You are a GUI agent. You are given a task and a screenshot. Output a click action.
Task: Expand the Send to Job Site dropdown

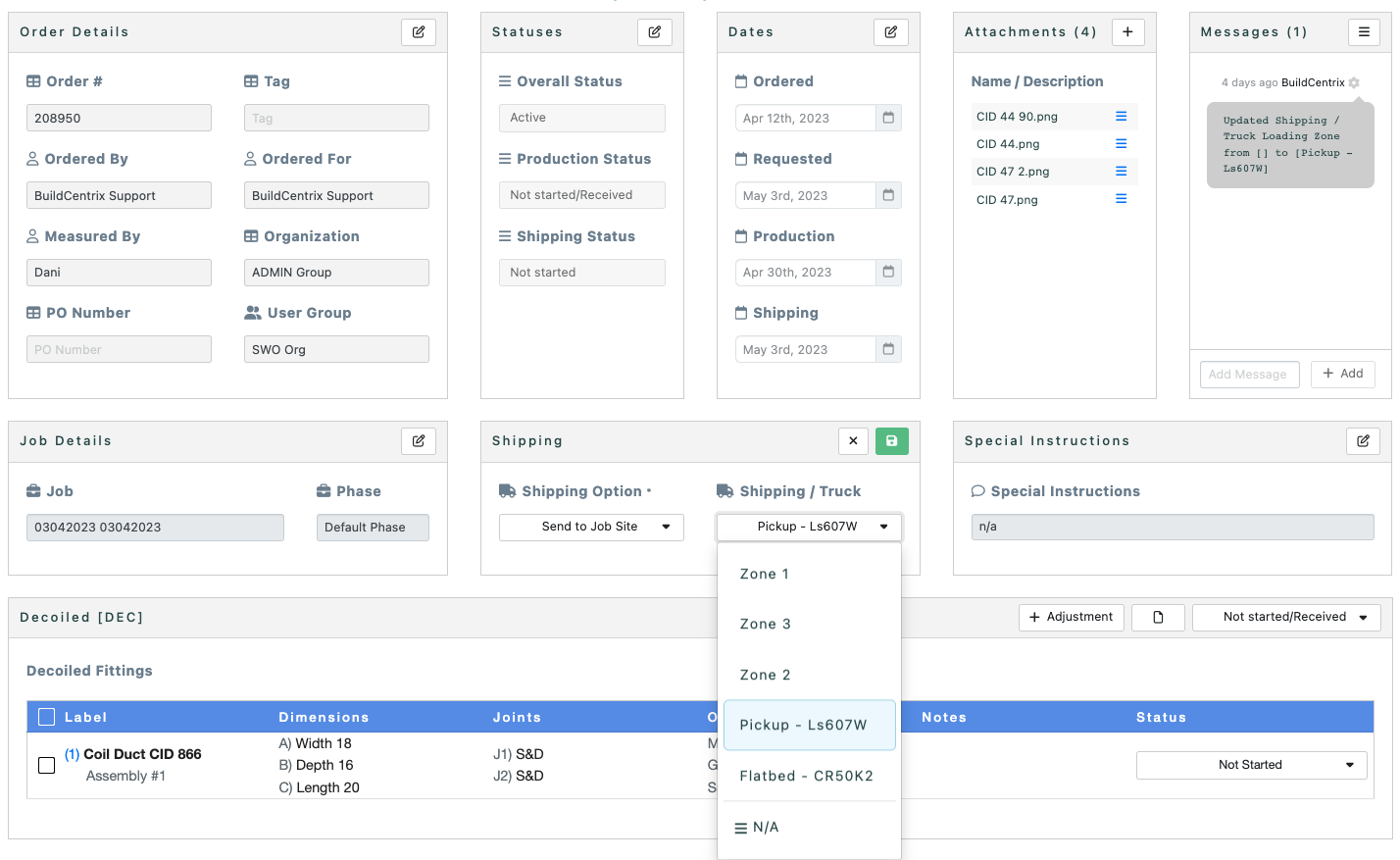591,528
